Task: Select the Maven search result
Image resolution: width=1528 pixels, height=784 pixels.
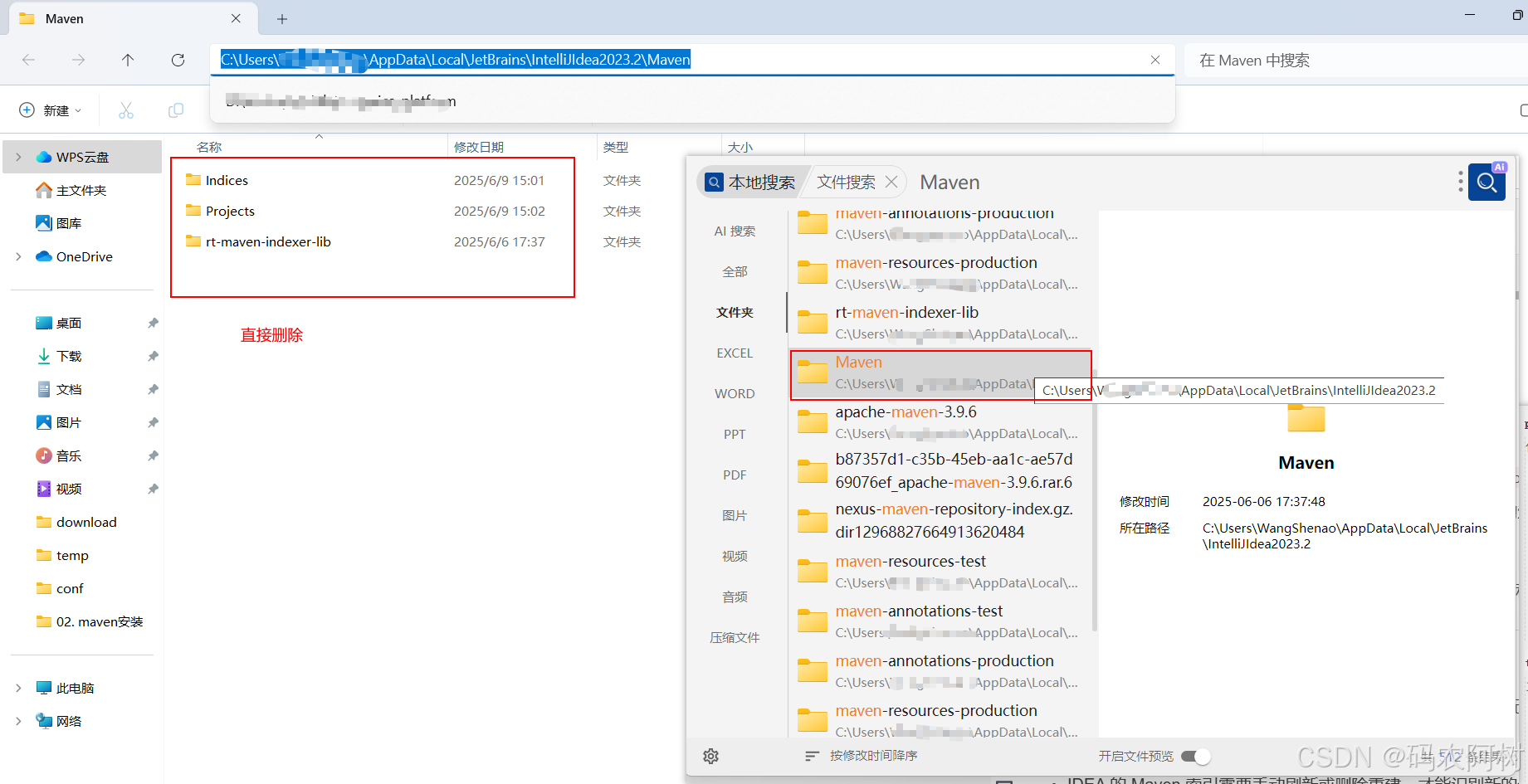Action: [940, 375]
